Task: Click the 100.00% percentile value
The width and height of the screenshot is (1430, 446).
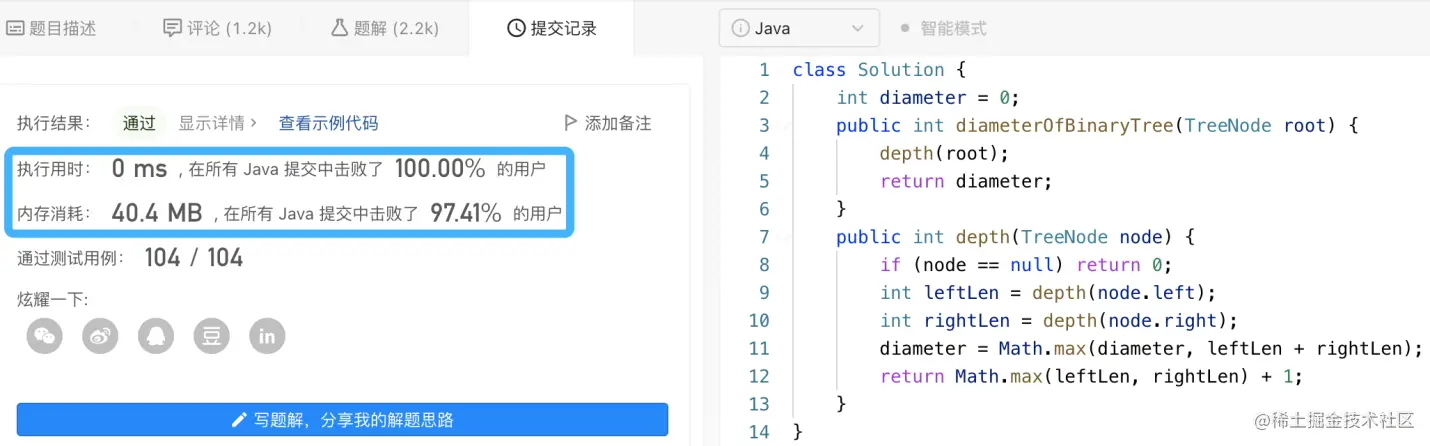Action: (x=440, y=169)
